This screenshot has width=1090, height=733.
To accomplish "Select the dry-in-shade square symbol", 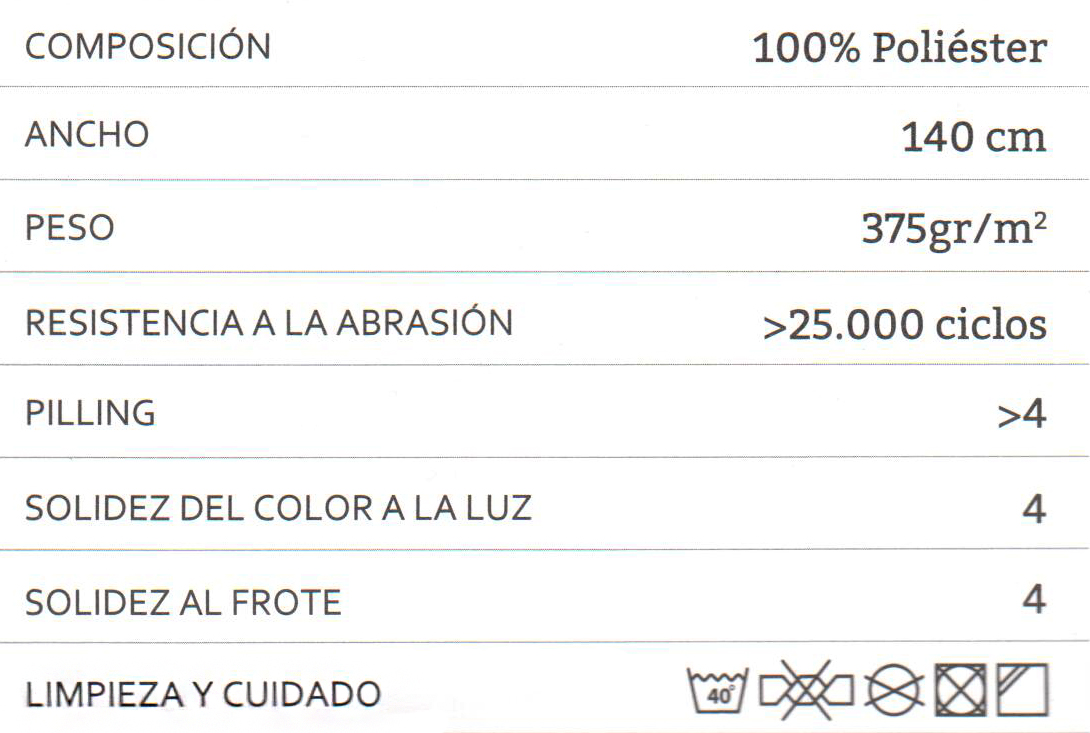I will tap(1021, 691).
